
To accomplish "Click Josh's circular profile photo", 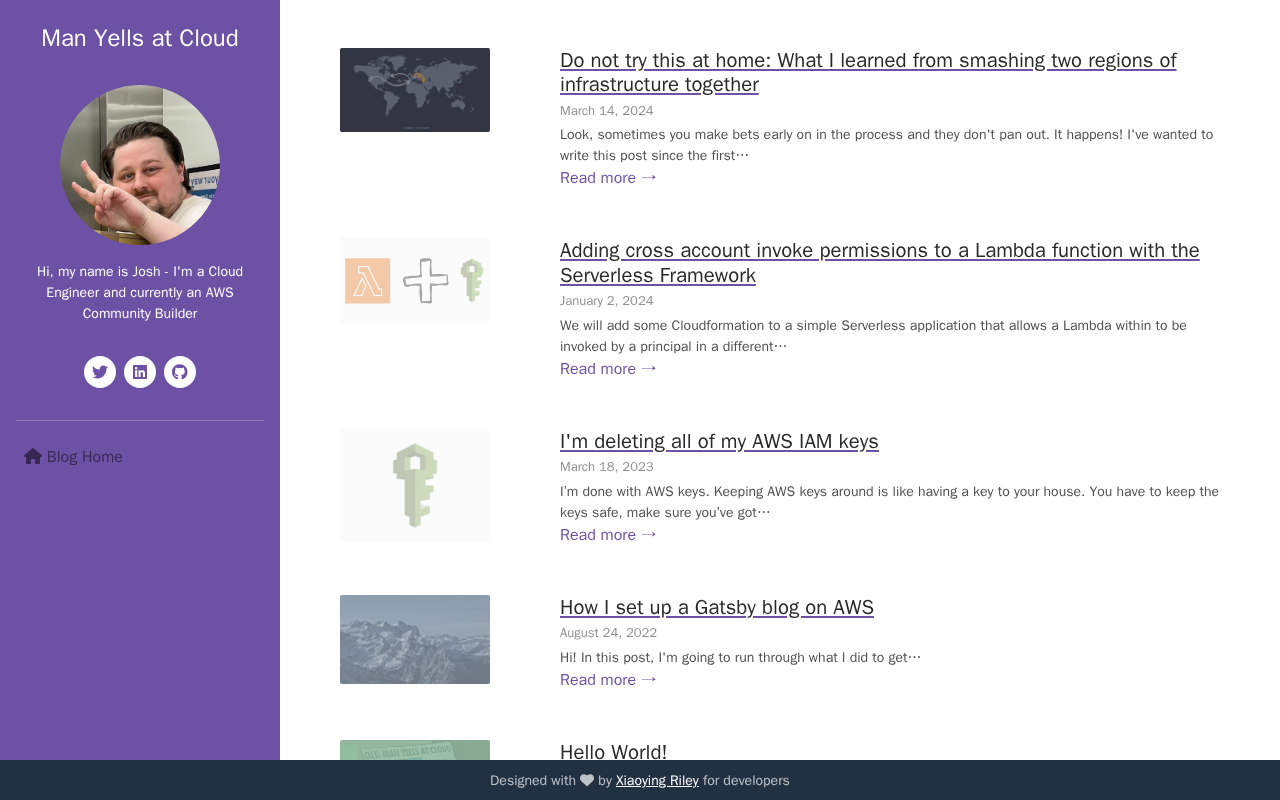I will [x=140, y=165].
